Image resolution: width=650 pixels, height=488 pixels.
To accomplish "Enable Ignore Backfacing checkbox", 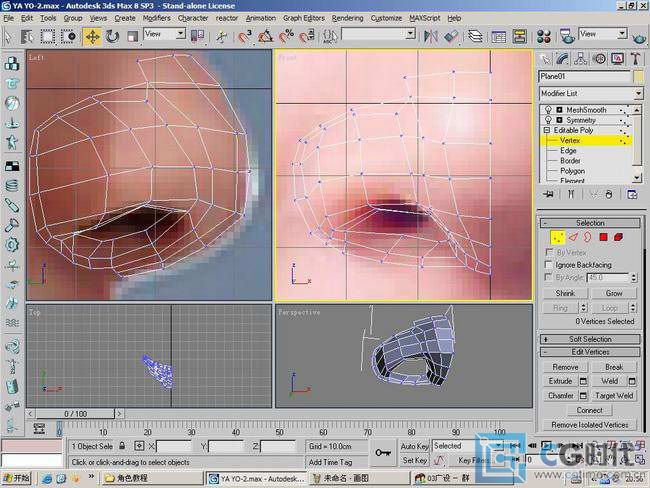I will (x=548, y=265).
